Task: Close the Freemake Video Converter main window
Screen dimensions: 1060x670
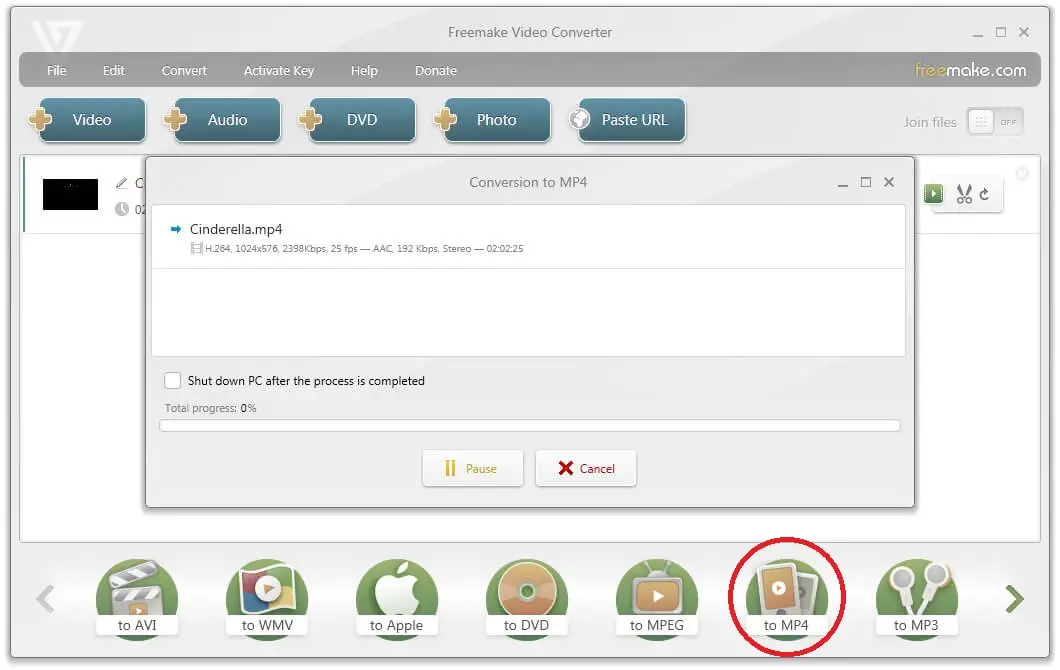Action: (x=1024, y=32)
